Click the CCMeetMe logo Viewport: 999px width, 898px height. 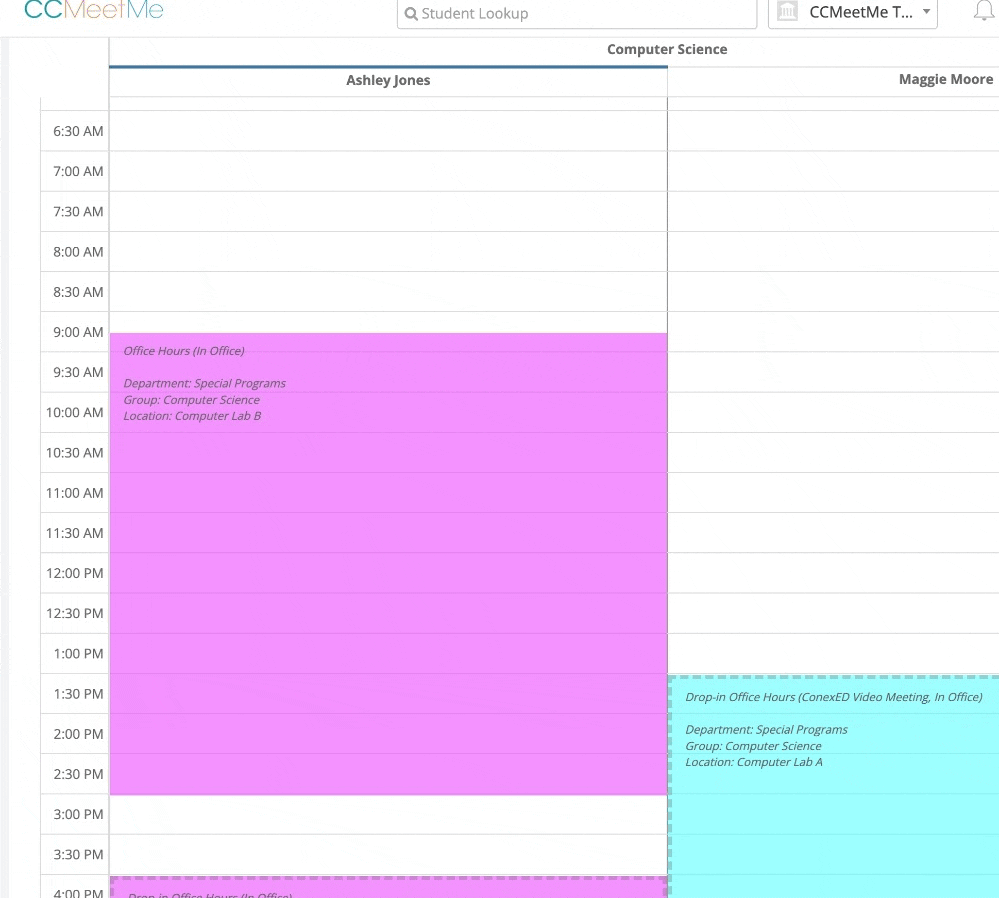93,9
